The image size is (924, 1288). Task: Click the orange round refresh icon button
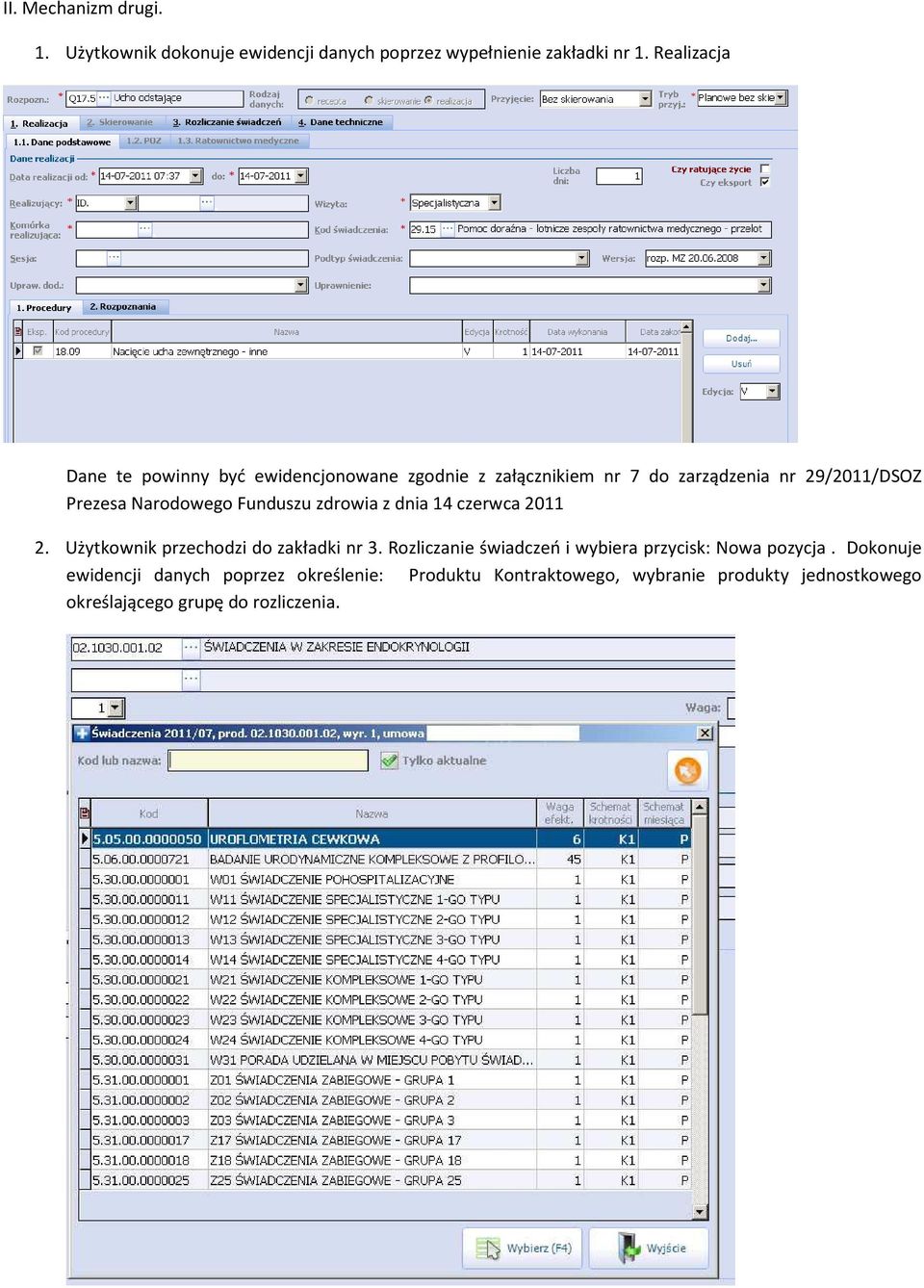(x=687, y=770)
